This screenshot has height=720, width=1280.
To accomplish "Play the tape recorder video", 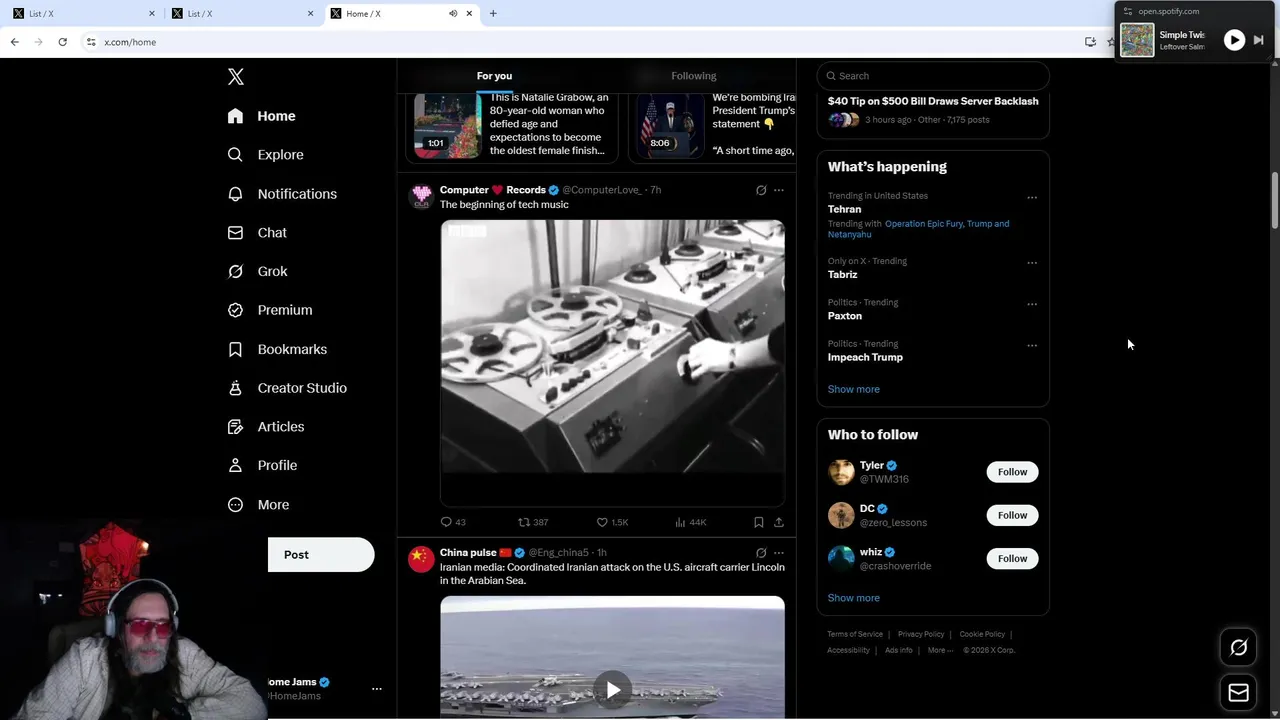I will [612, 363].
